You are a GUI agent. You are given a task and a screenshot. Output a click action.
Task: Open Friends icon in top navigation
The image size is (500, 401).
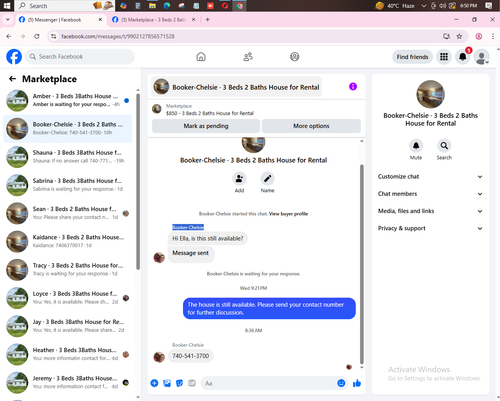248,57
